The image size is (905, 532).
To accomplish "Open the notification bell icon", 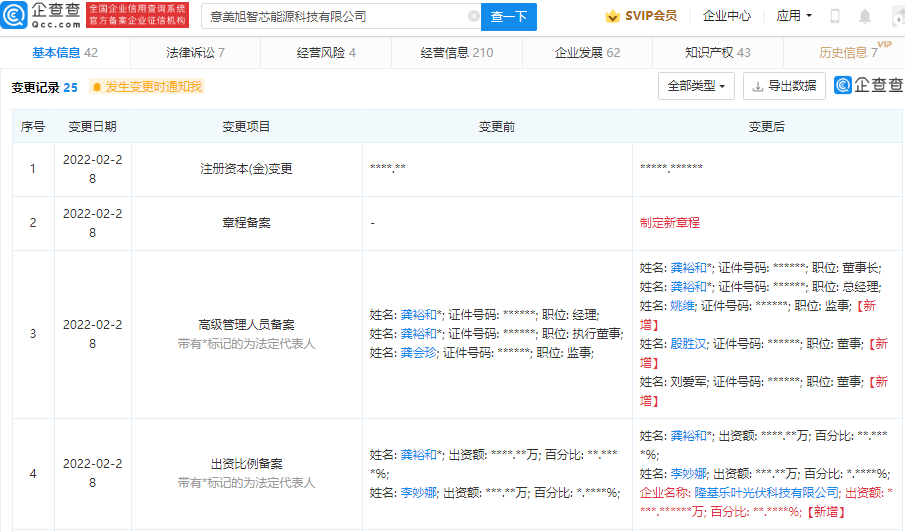I will [865, 16].
